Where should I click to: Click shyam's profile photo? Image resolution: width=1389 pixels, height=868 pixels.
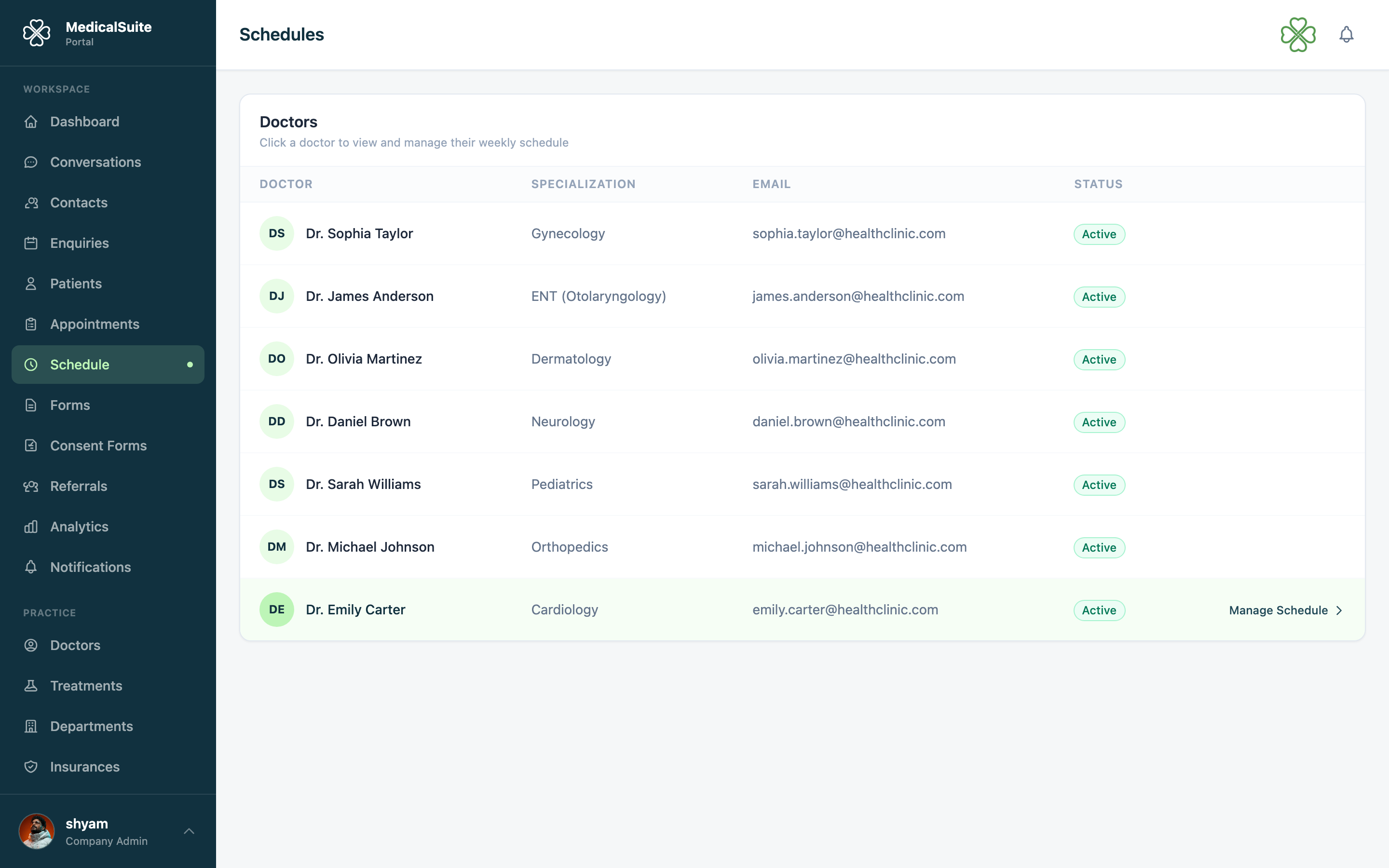[x=37, y=831]
